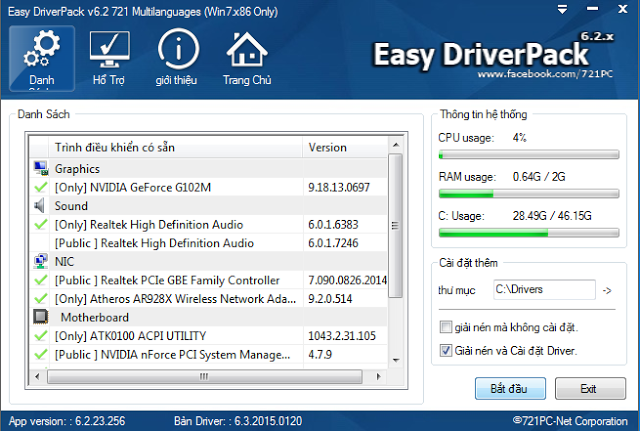Click the Trình điều khiển có sẵn column header
Viewport: 640px width, 431px height.
tap(175, 147)
